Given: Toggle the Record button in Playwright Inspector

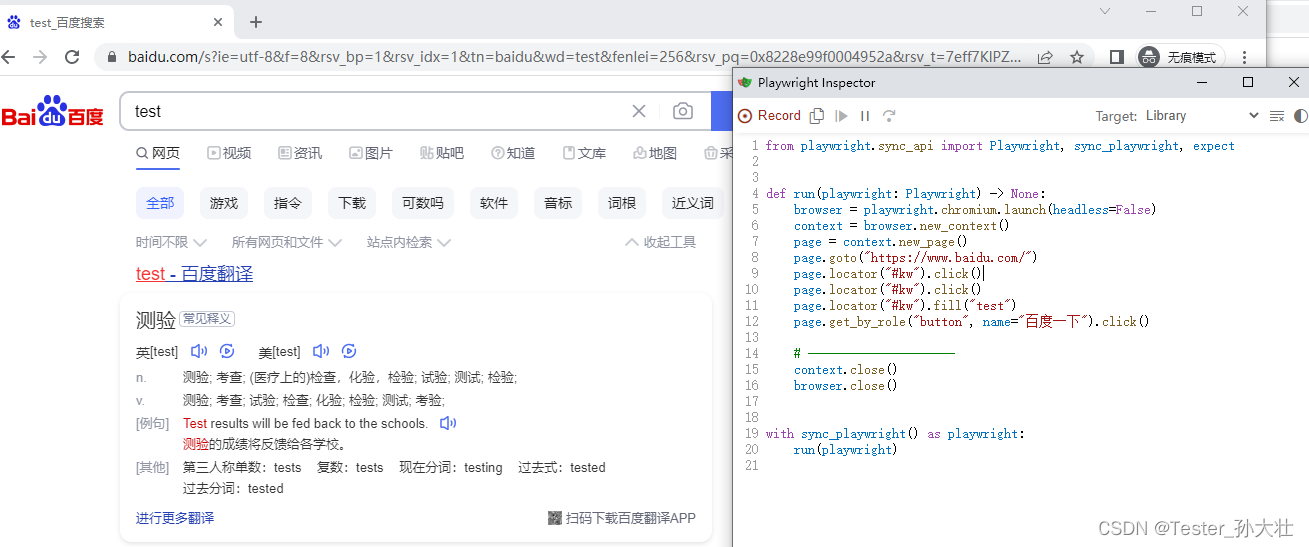Looking at the screenshot, I should point(769,116).
